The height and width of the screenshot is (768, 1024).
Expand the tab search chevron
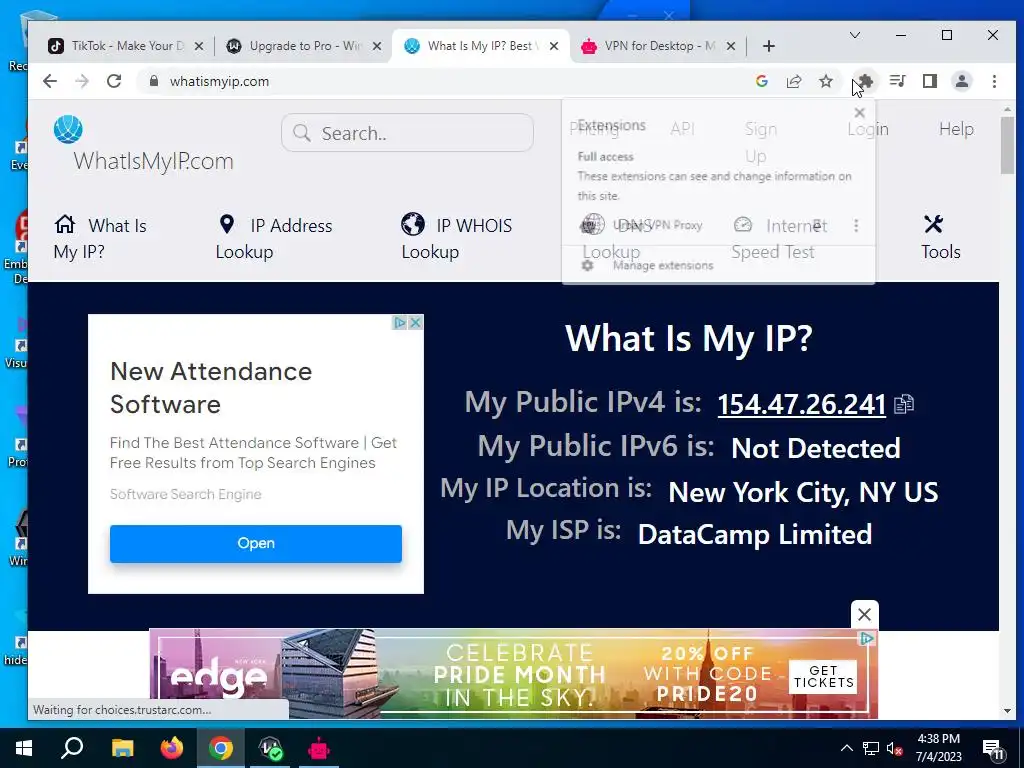pos(854,35)
